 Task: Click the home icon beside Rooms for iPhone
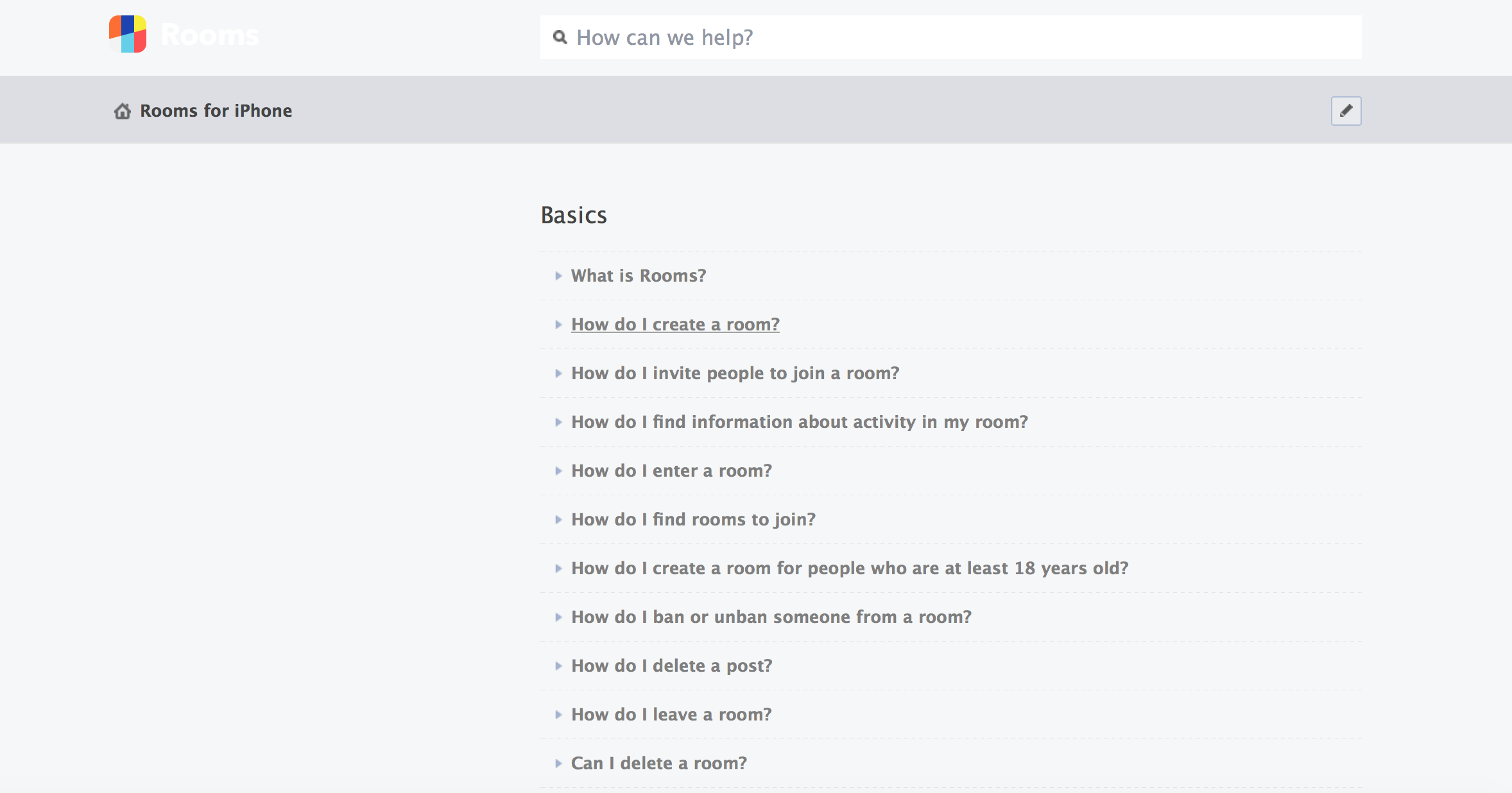(x=123, y=111)
